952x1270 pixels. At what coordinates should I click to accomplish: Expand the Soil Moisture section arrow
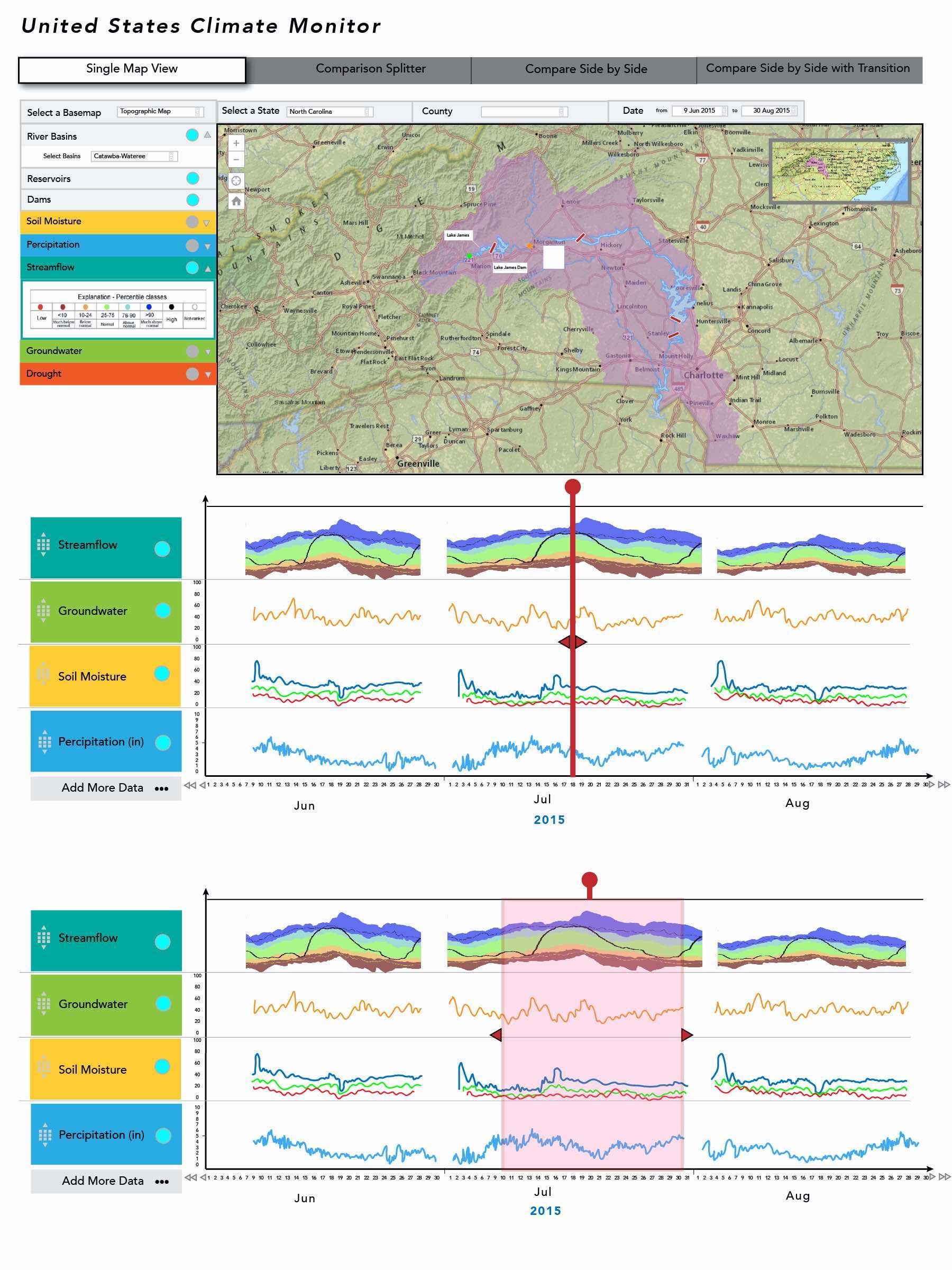pyautogui.click(x=207, y=223)
